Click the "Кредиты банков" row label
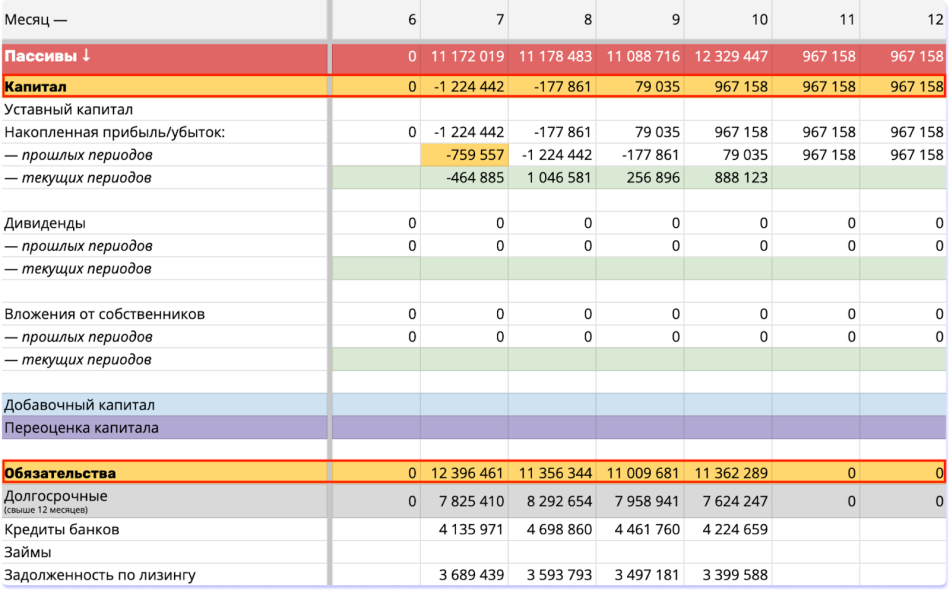950x591 pixels. tap(62, 529)
